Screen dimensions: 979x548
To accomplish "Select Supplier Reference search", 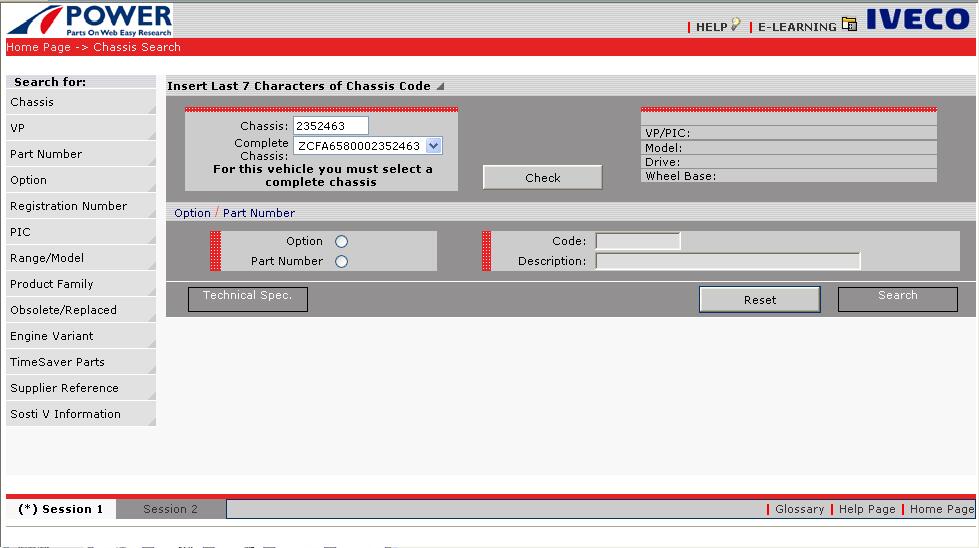I will click(81, 388).
